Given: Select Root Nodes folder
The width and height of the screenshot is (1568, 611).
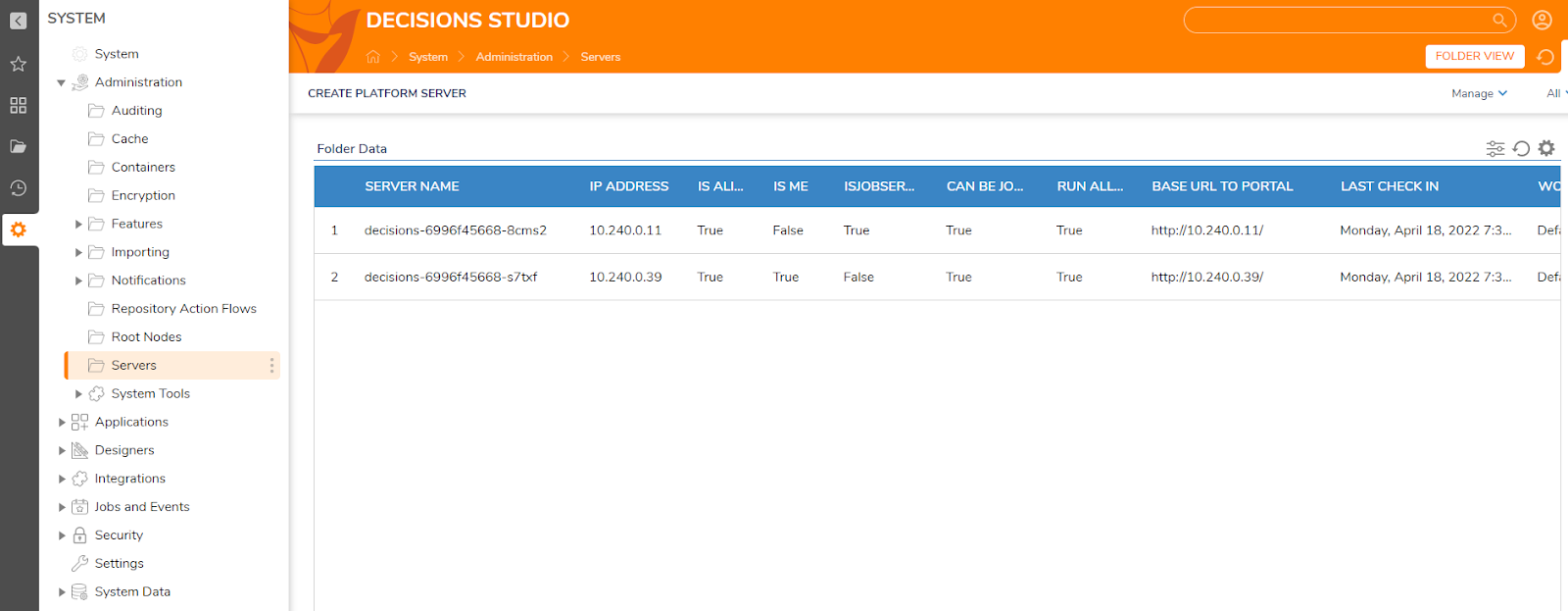Looking at the screenshot, I should click(146, 337).
